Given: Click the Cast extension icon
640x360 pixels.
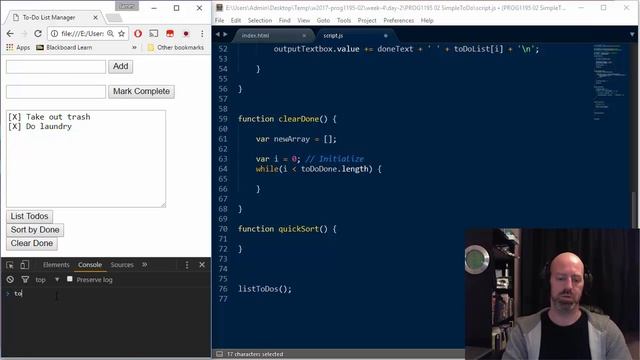Looking at the screenshot, I should pyautogui.click(x=154, y=33).
